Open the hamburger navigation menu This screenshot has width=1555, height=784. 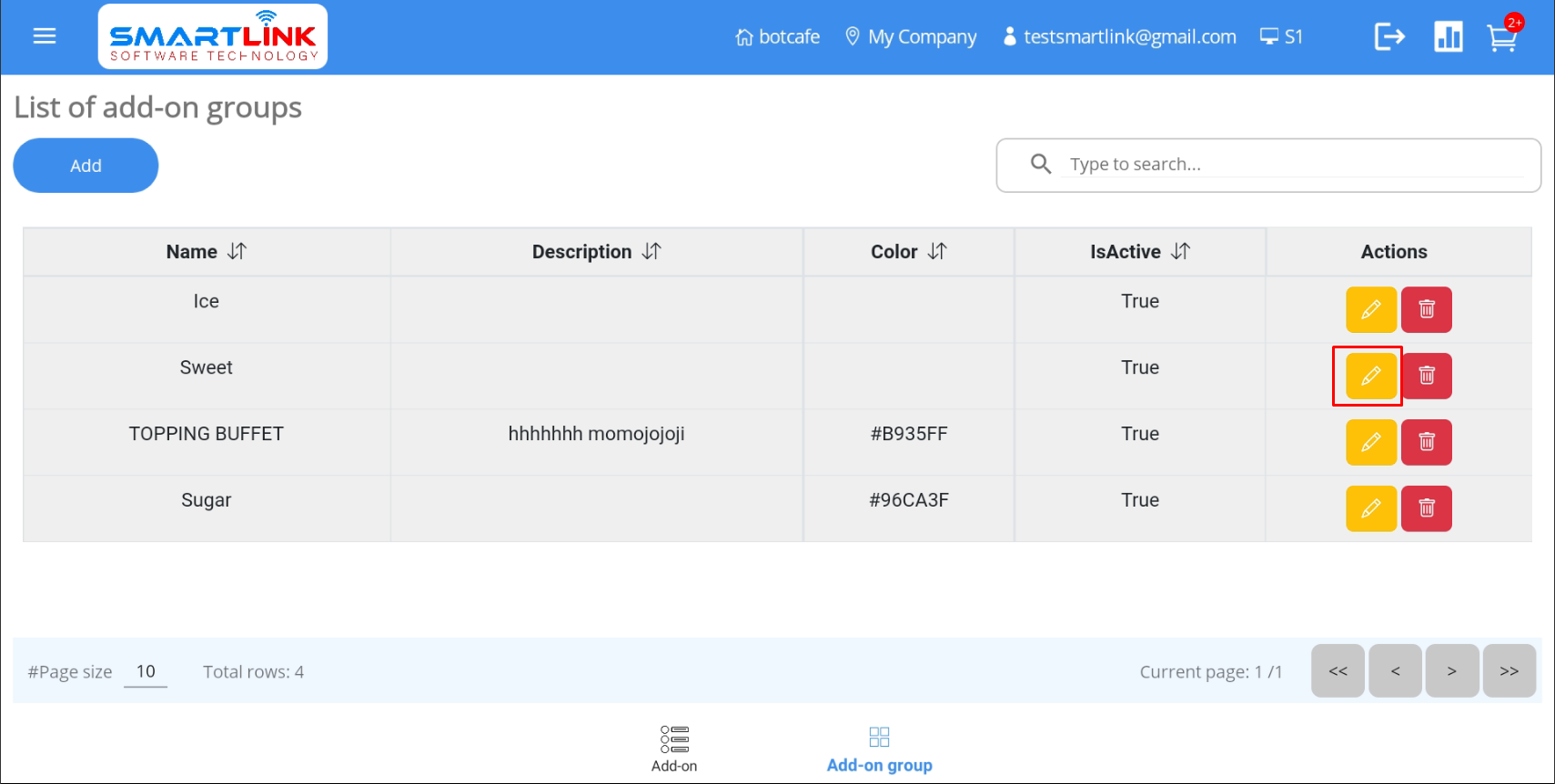point(44,36)
